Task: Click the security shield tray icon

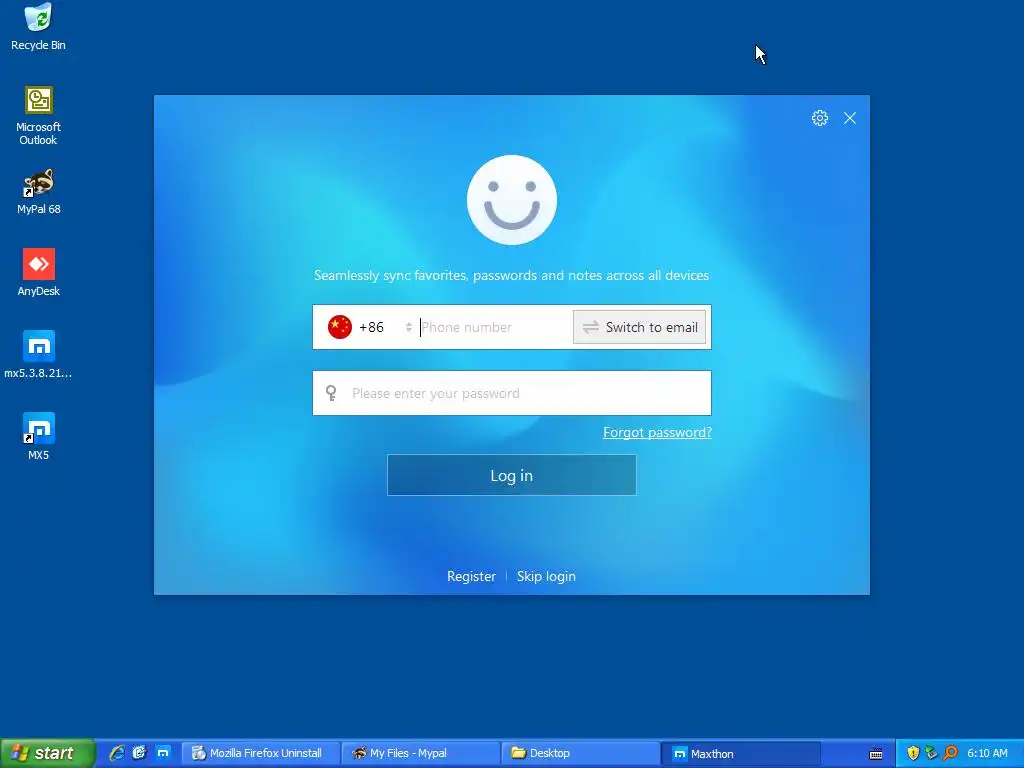Action: [x=913, y=754]
